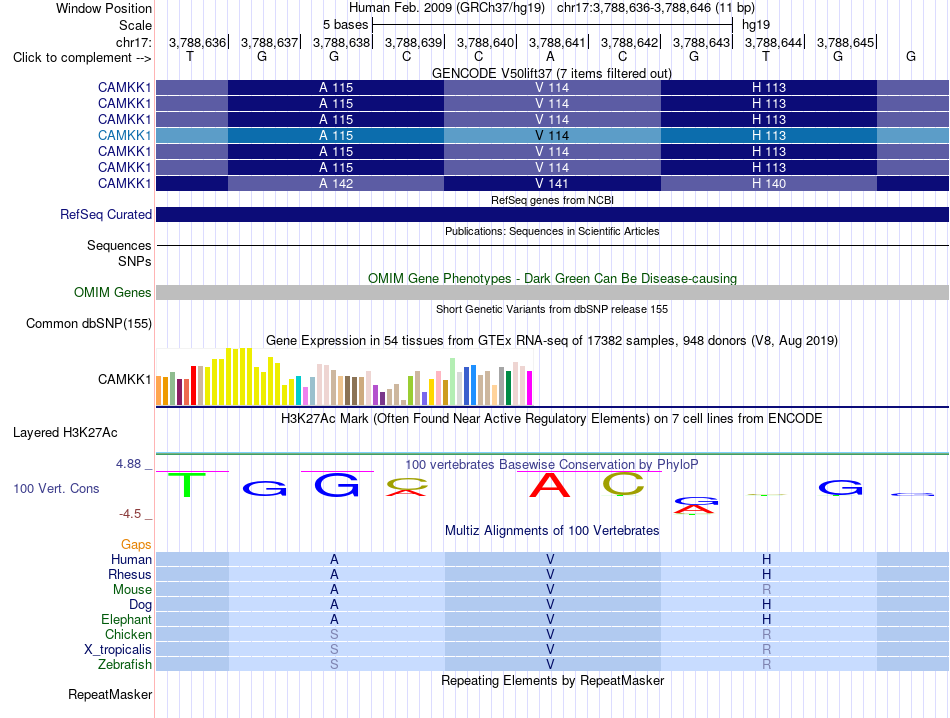Click the gray R in the Mouse alignment row
This screenshot has height=718, width=950.
pyautogui.click(x=766, y=590)
